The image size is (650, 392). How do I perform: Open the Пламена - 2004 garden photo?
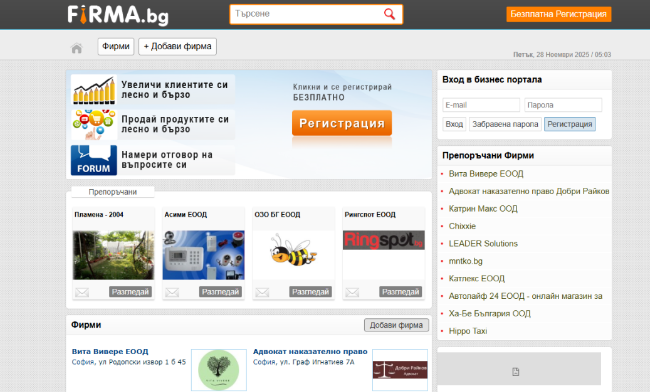[x=114, y=255]
